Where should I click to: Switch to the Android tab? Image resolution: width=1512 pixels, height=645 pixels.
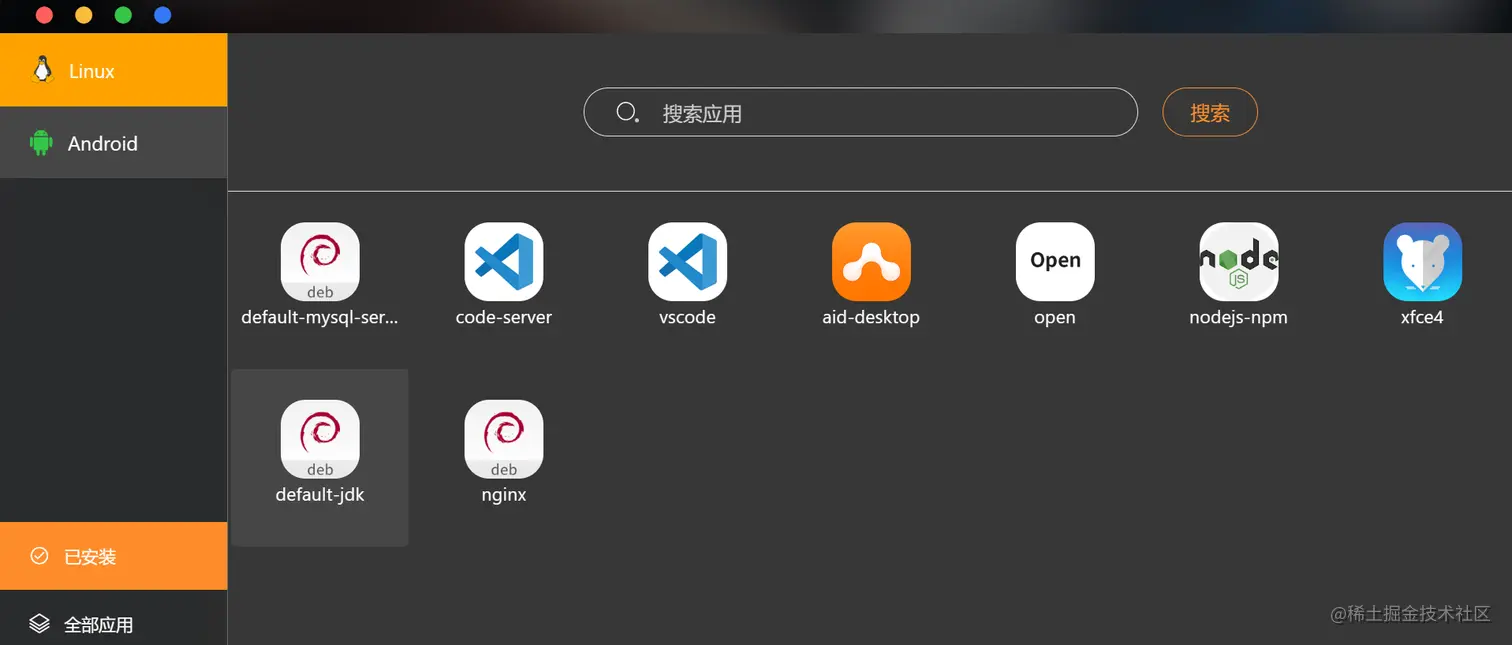pyautogui.click(x=113, y=143)
